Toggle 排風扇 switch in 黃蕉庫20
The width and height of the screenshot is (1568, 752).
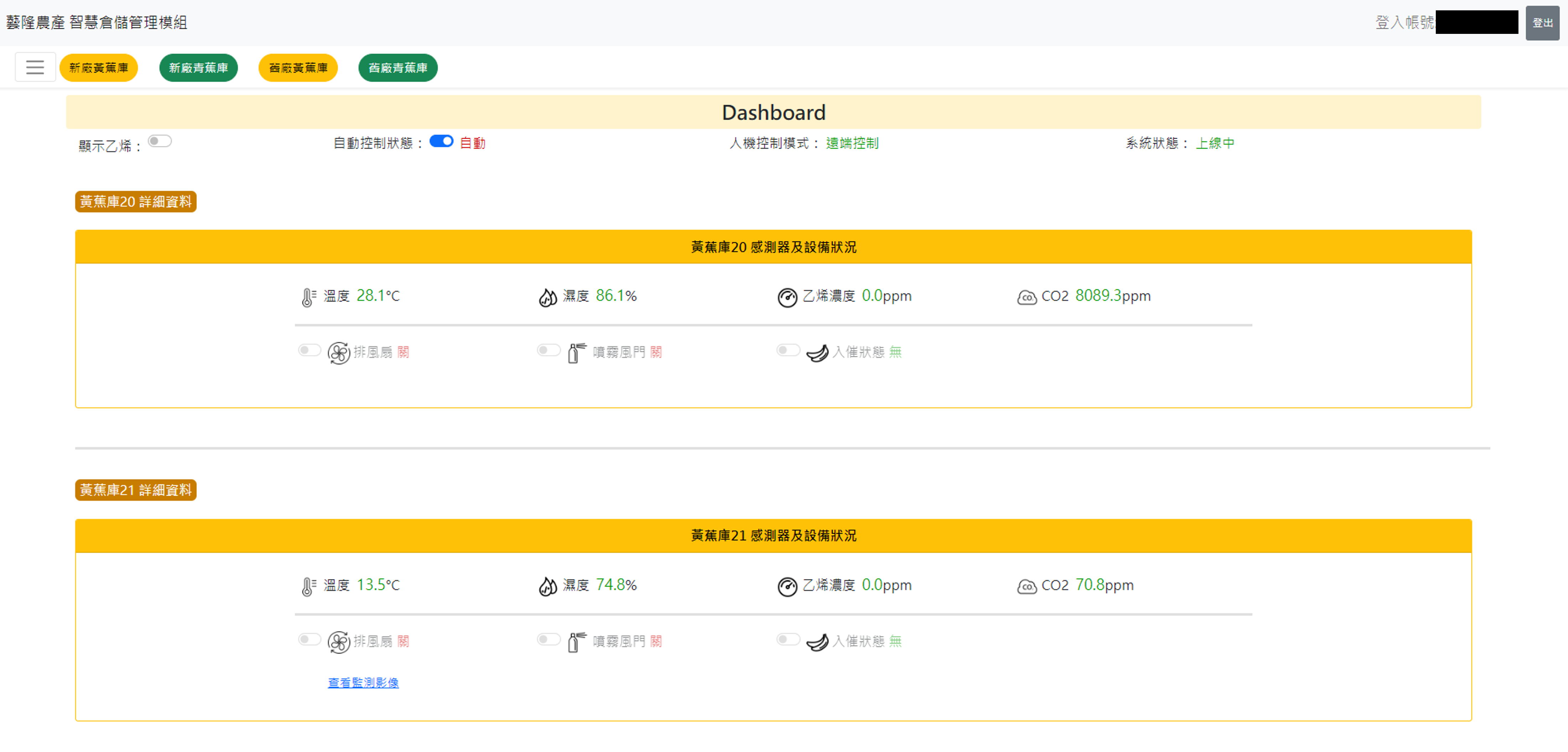(x=309, y=350)
